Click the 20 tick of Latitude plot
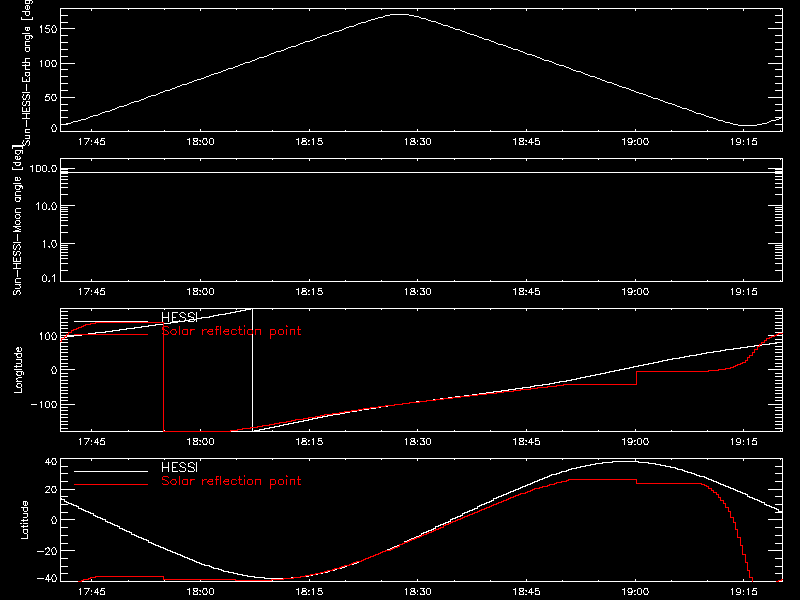The height and width of the screenshot is (600, 800). [x=51, y=490]
